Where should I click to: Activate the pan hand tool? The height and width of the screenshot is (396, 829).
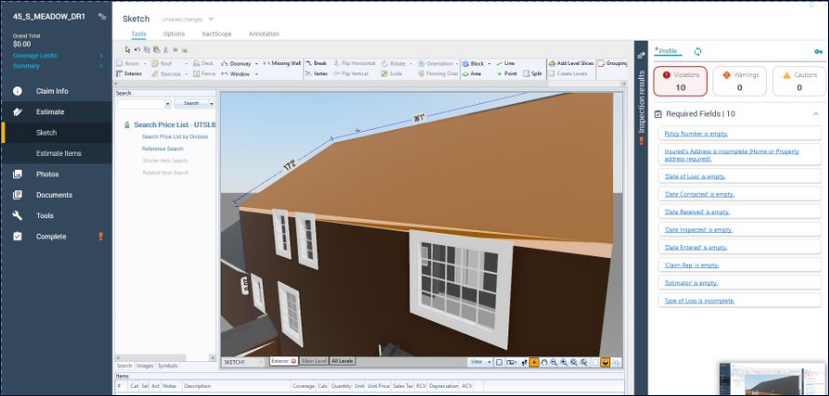544,362
